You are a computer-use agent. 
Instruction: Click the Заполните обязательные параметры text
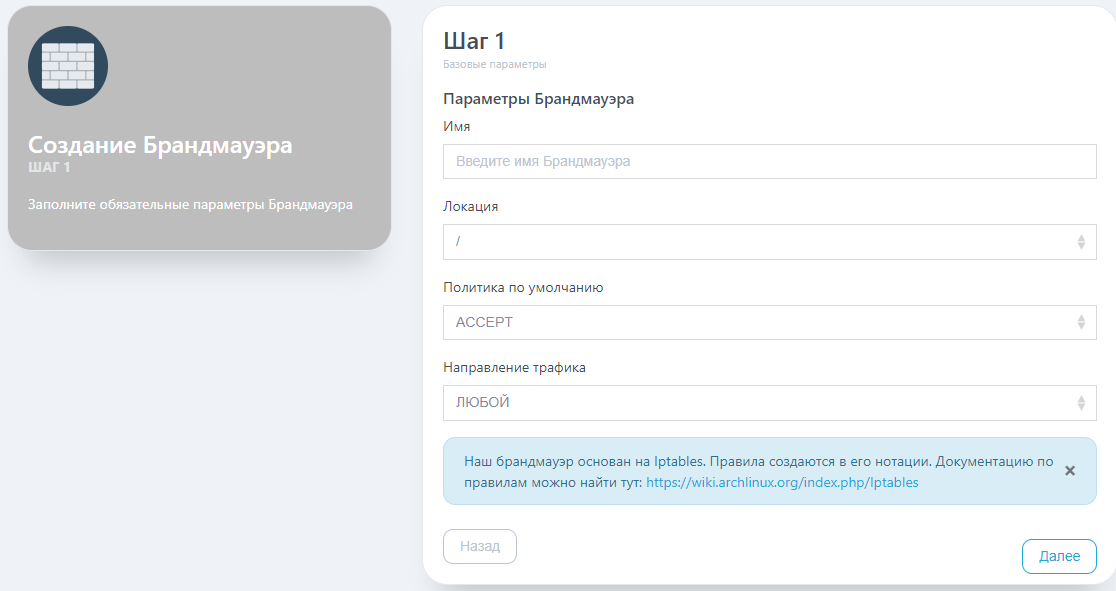(x=190, y=204)
